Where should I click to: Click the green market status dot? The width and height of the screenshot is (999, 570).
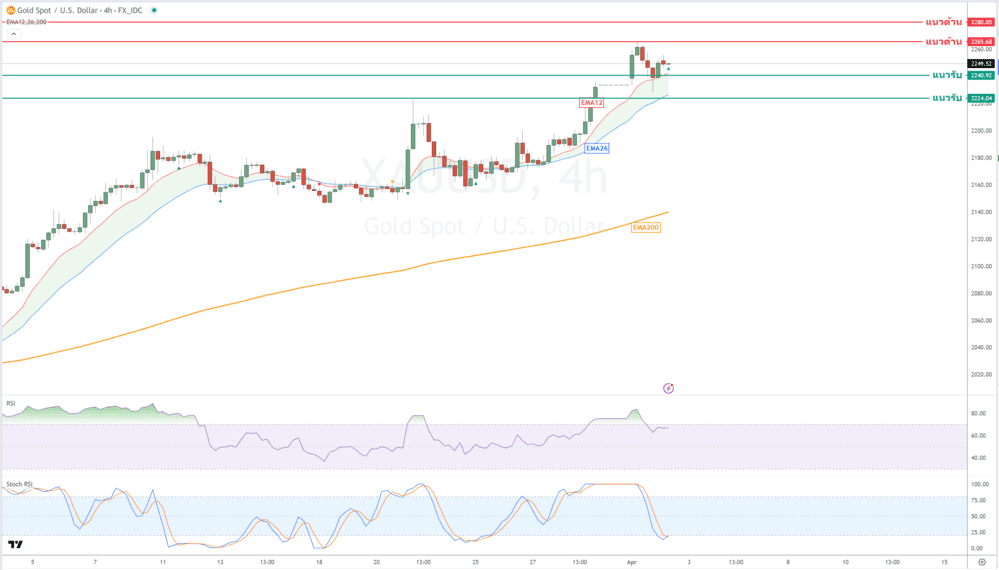pos(154,10)
